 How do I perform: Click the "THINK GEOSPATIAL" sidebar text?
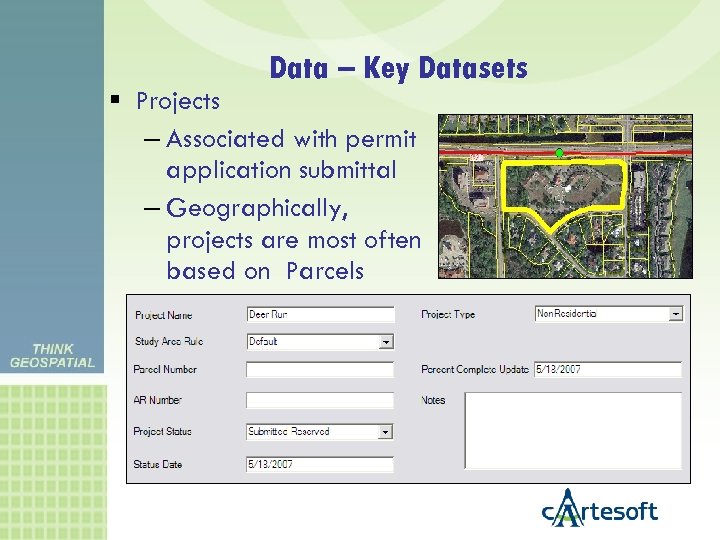(52, 356)
